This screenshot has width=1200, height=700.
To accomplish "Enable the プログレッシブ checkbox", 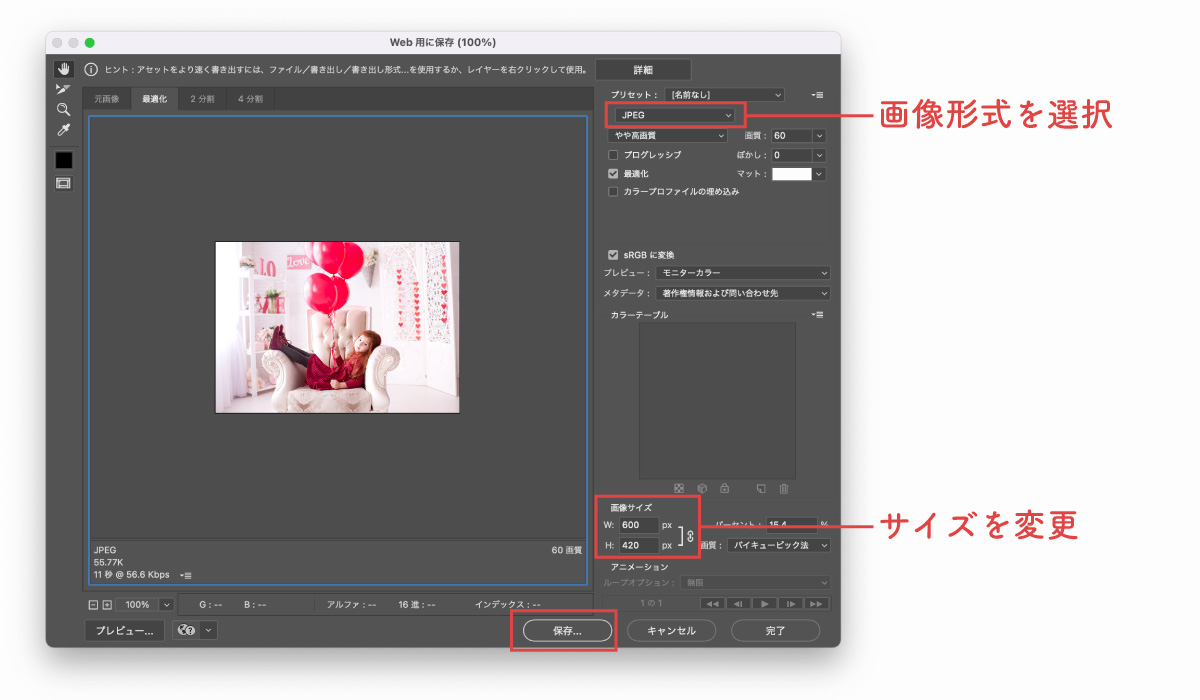I will tap(613, 155).
